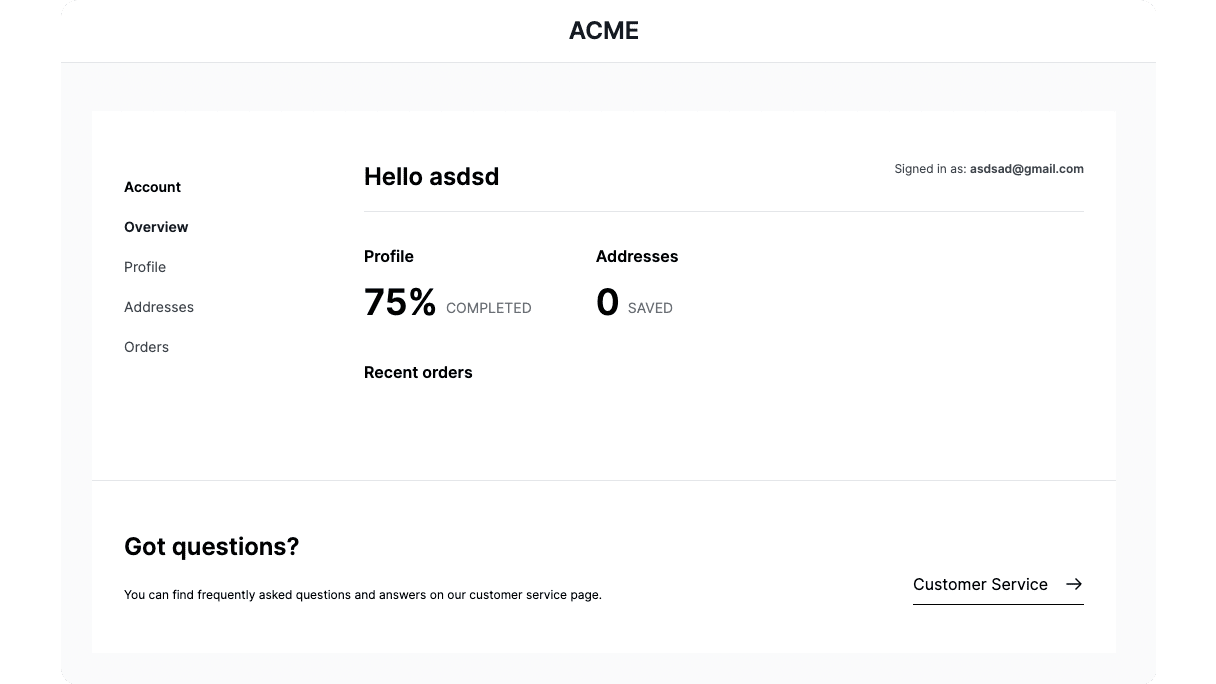Click the signed-in email asdsad@gmail.com
Image resolution: width=1216 pixels, height=684 pixels.
(x=1026, y=169)
